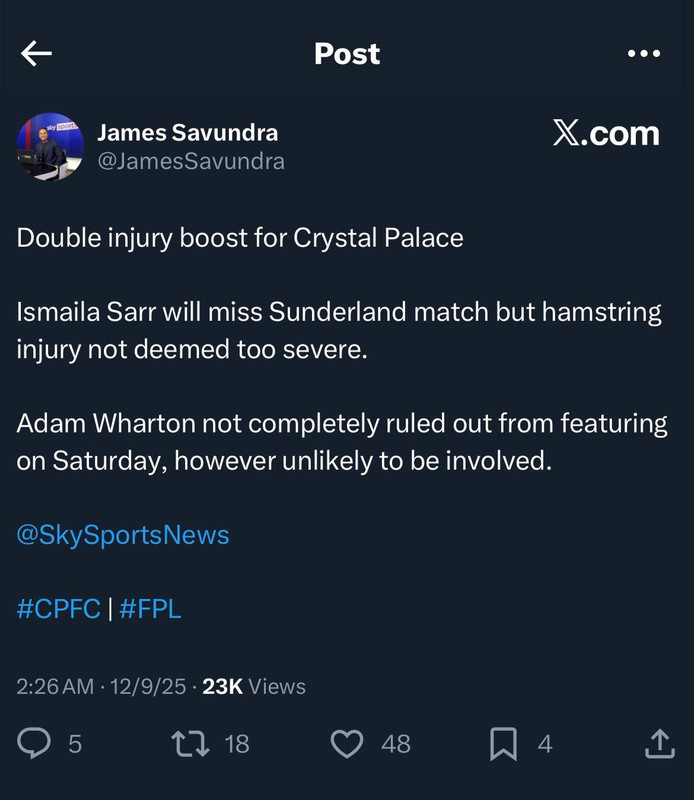This screenshot has height=800, width=694.
Task: Like the post with heart icon
Action: [x=347, y=743]
